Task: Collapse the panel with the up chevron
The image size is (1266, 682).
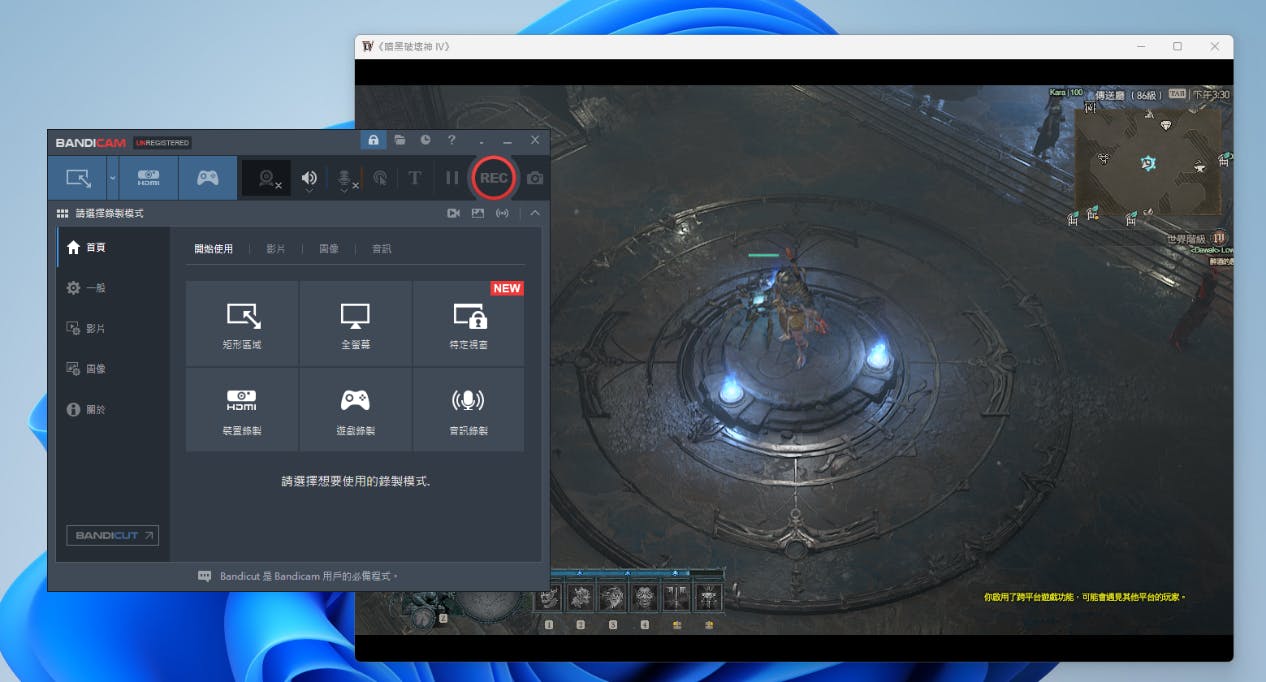Action: tap(535, 213)
